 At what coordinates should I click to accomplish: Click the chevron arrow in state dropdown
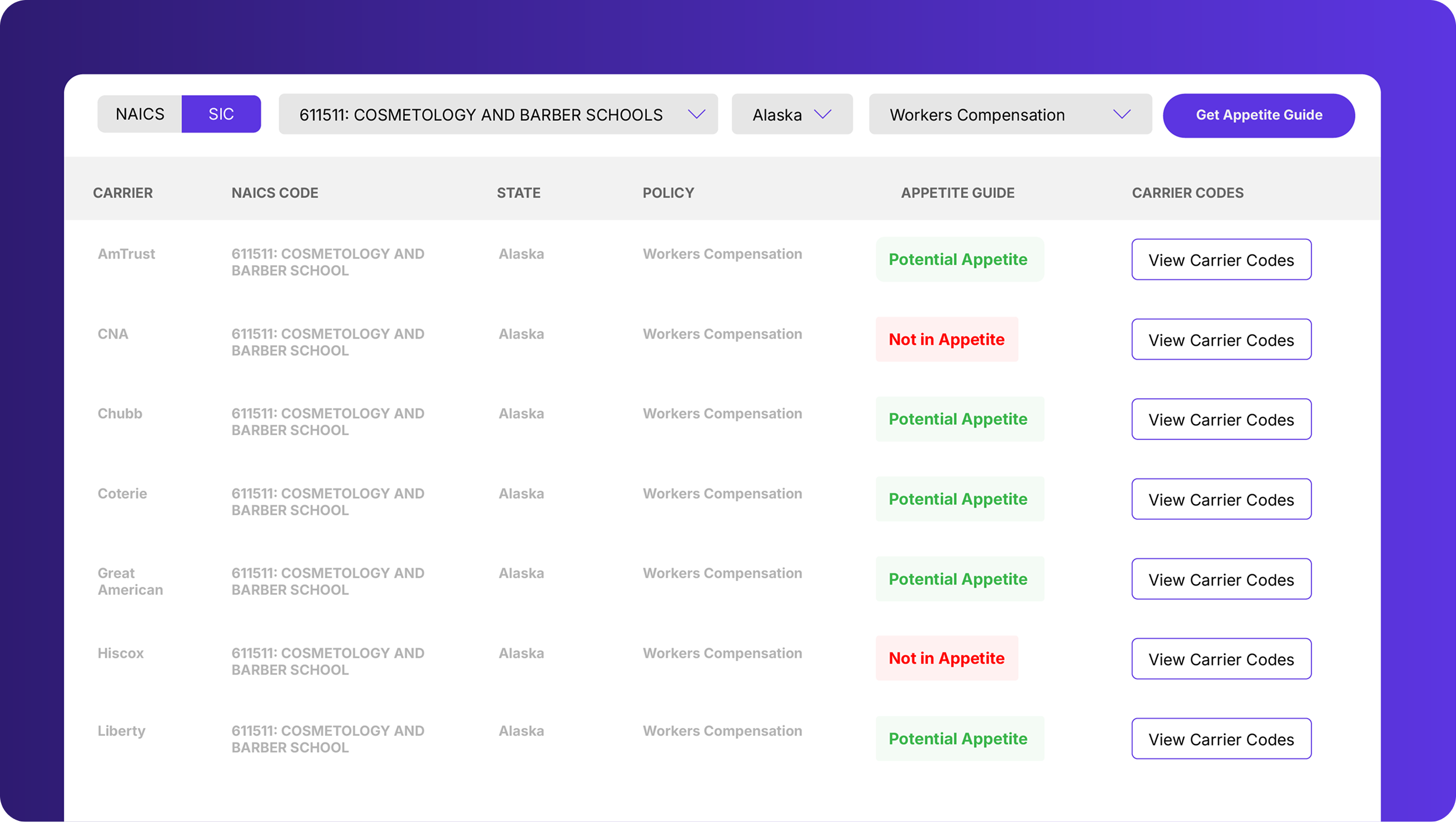tap(822, 115)
